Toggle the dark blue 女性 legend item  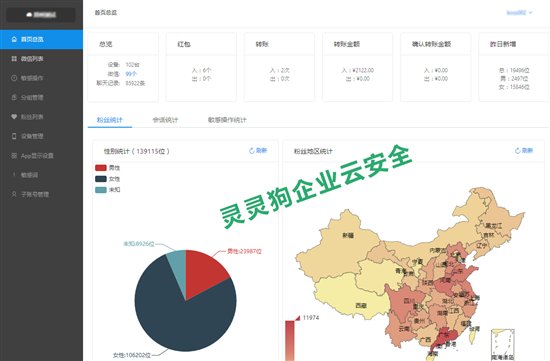point(108,179)
